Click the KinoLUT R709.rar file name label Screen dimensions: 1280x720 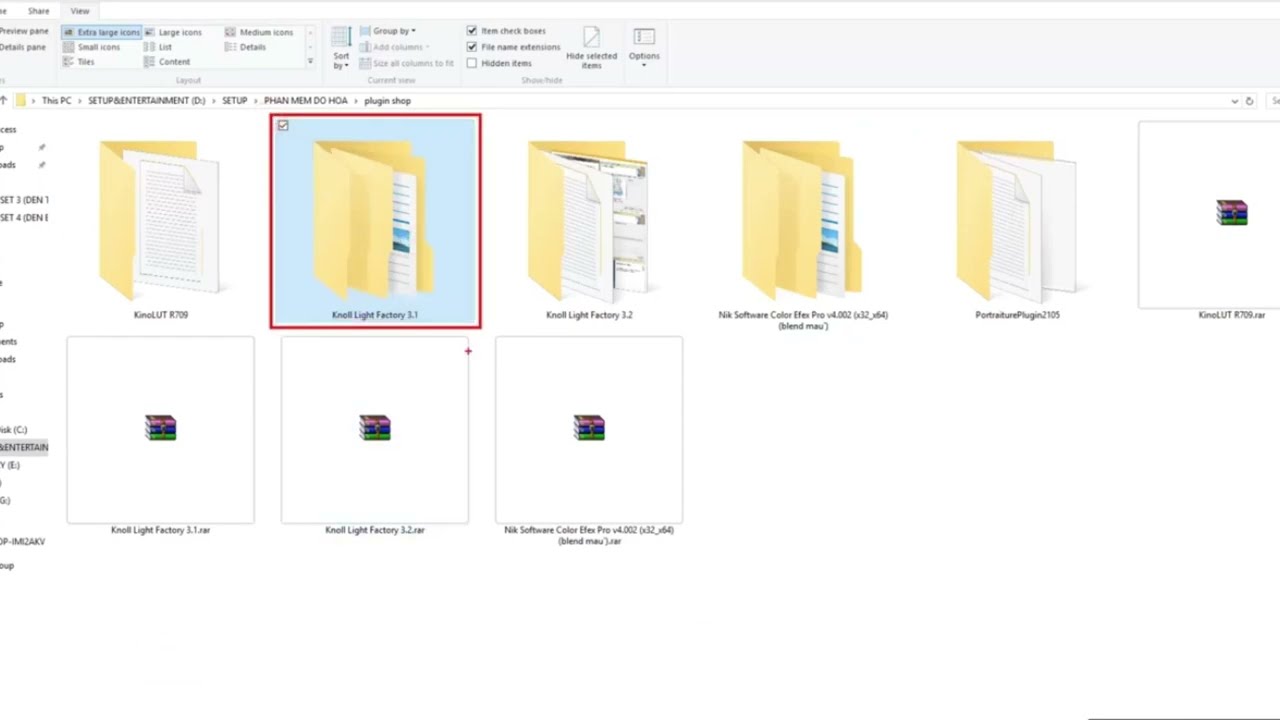point(1231,315)
